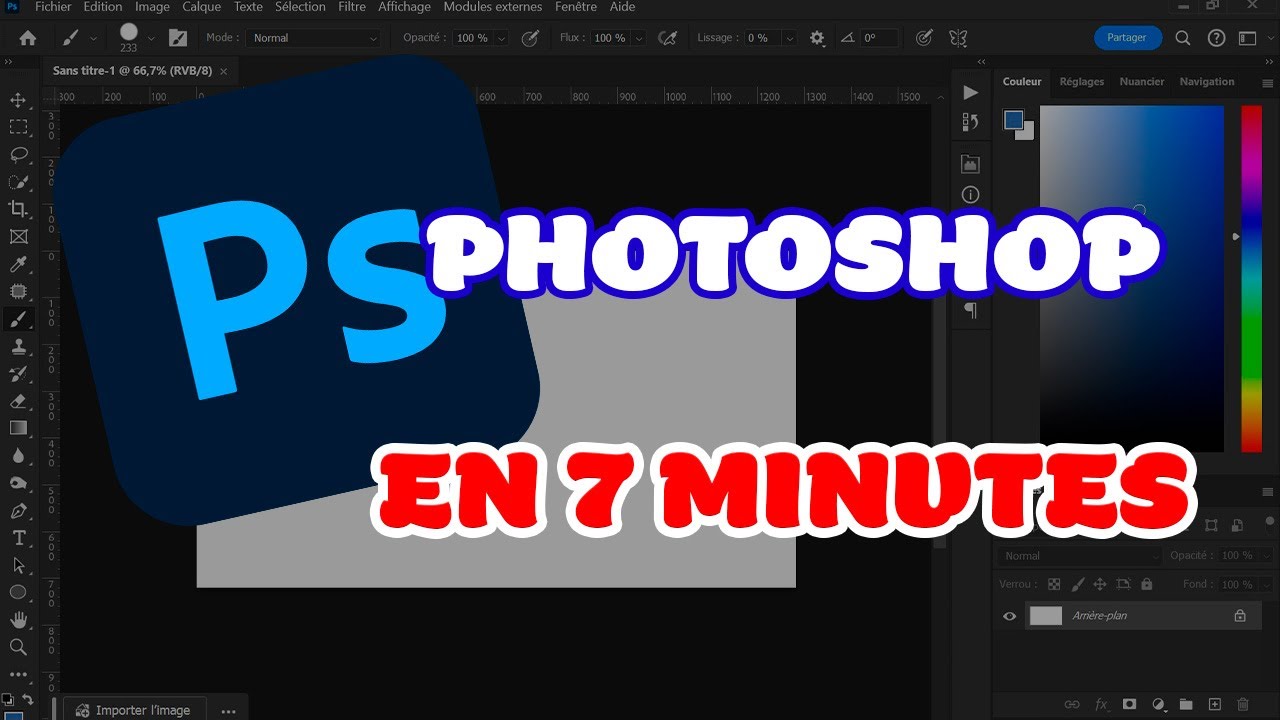Select the History Brush tool
The image size is (1280, 720).
pyautogui.click(x=18, y=374)
